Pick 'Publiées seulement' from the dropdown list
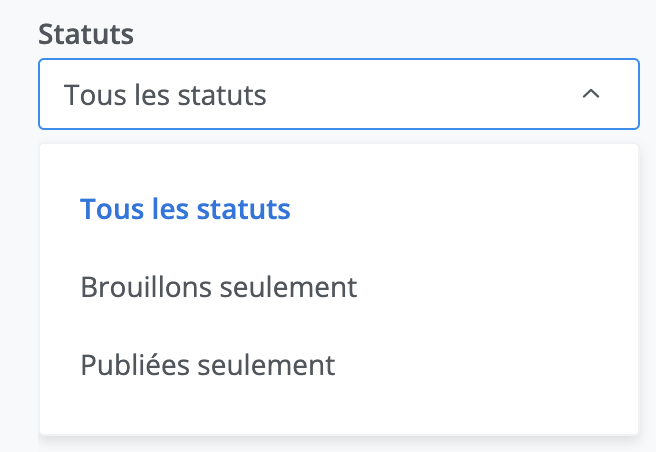The width and height of the screenshot is (656, 452). 207,365
